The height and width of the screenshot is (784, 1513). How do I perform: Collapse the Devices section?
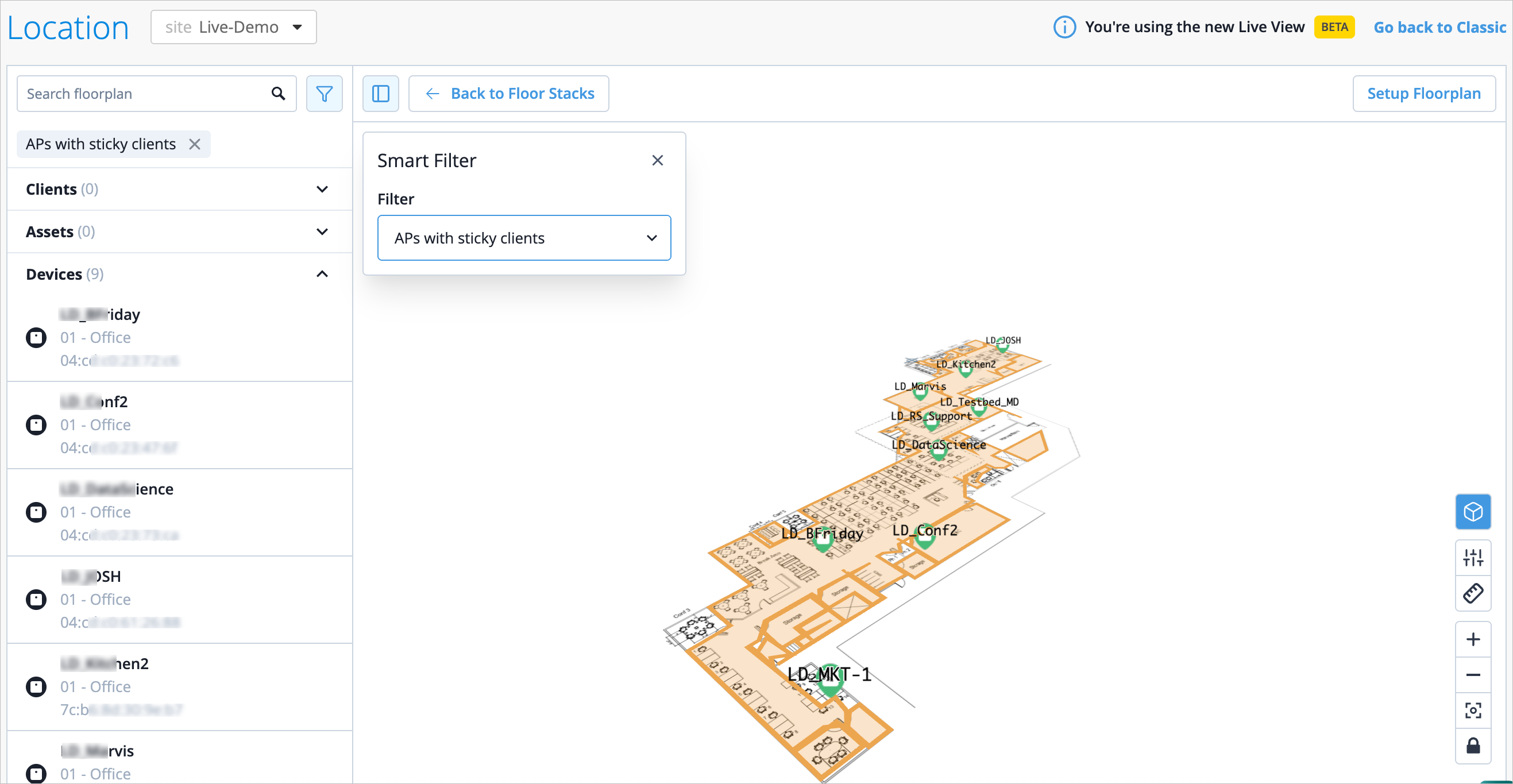[x=322, y=274]
